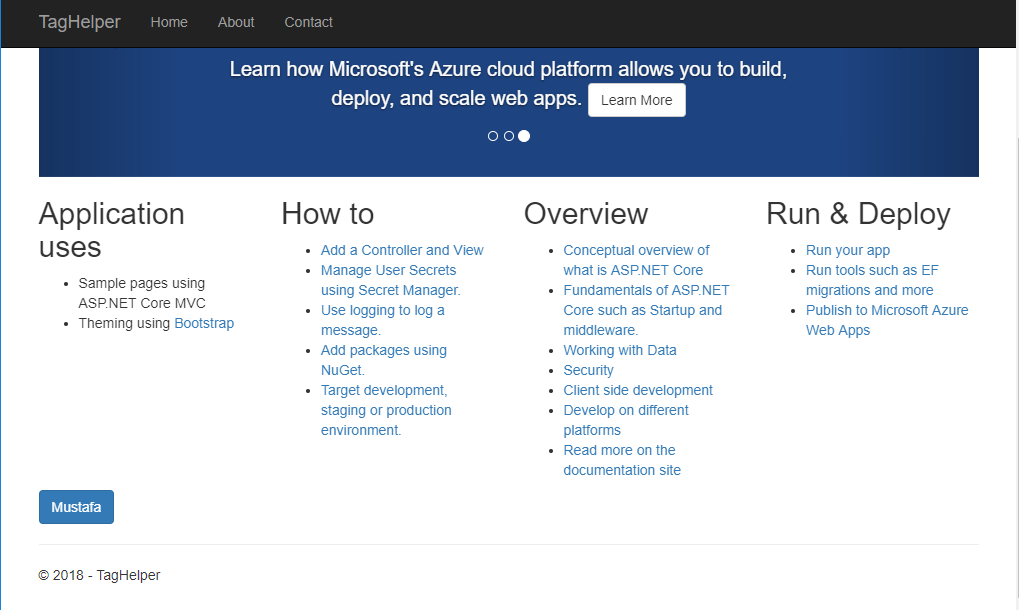
Task: Open the Security link
Action: pyautogui.click(x=588, y=370)
